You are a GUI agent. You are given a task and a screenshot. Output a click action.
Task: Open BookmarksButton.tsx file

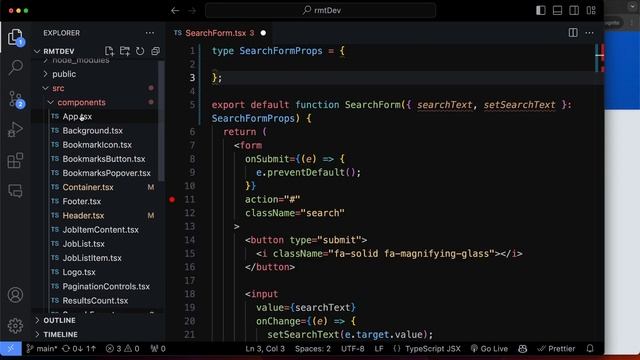[x=104, y=159]
